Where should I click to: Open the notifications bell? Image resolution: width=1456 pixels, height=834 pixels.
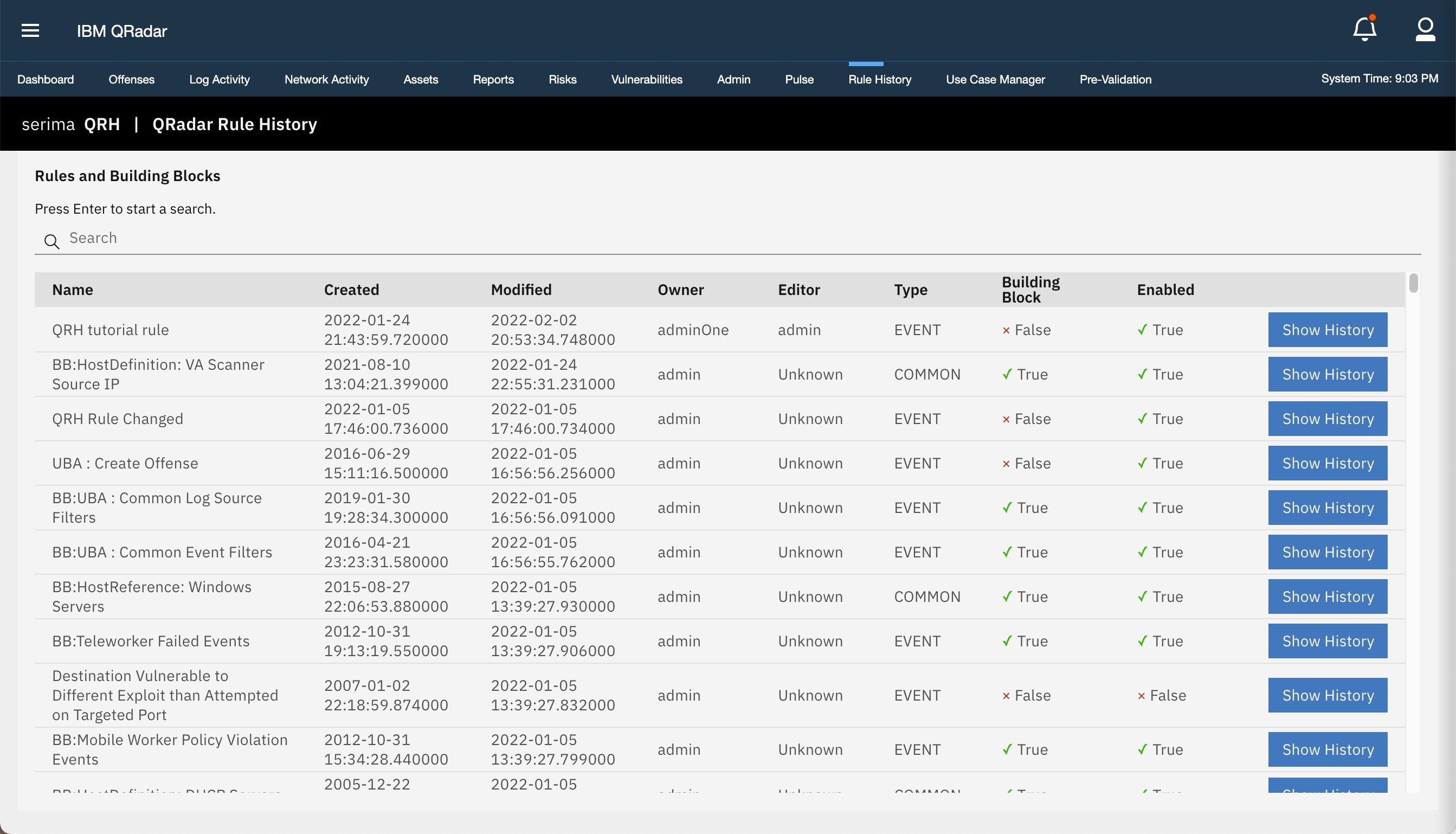click(x=1364, y=29)
